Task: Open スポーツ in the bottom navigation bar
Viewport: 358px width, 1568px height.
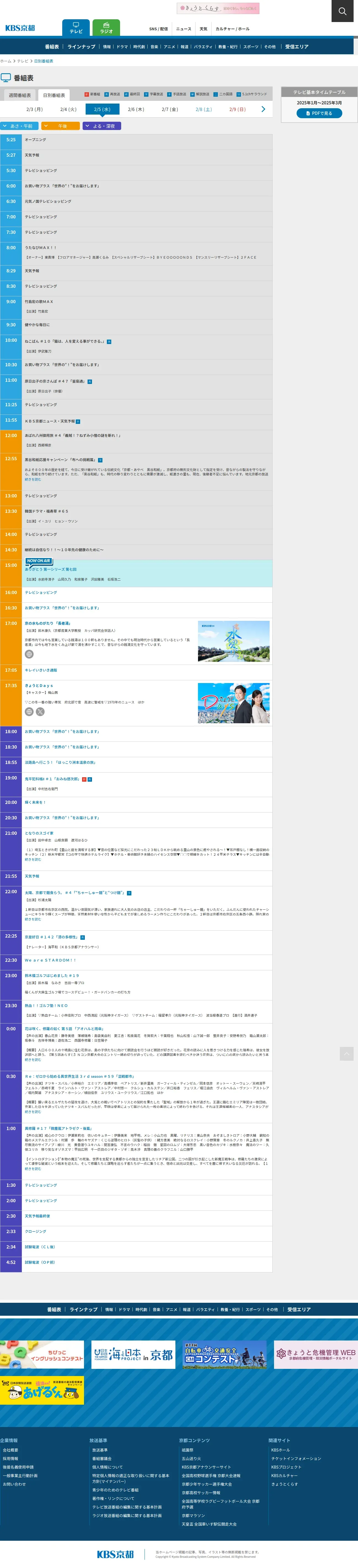Action: 253,1309
